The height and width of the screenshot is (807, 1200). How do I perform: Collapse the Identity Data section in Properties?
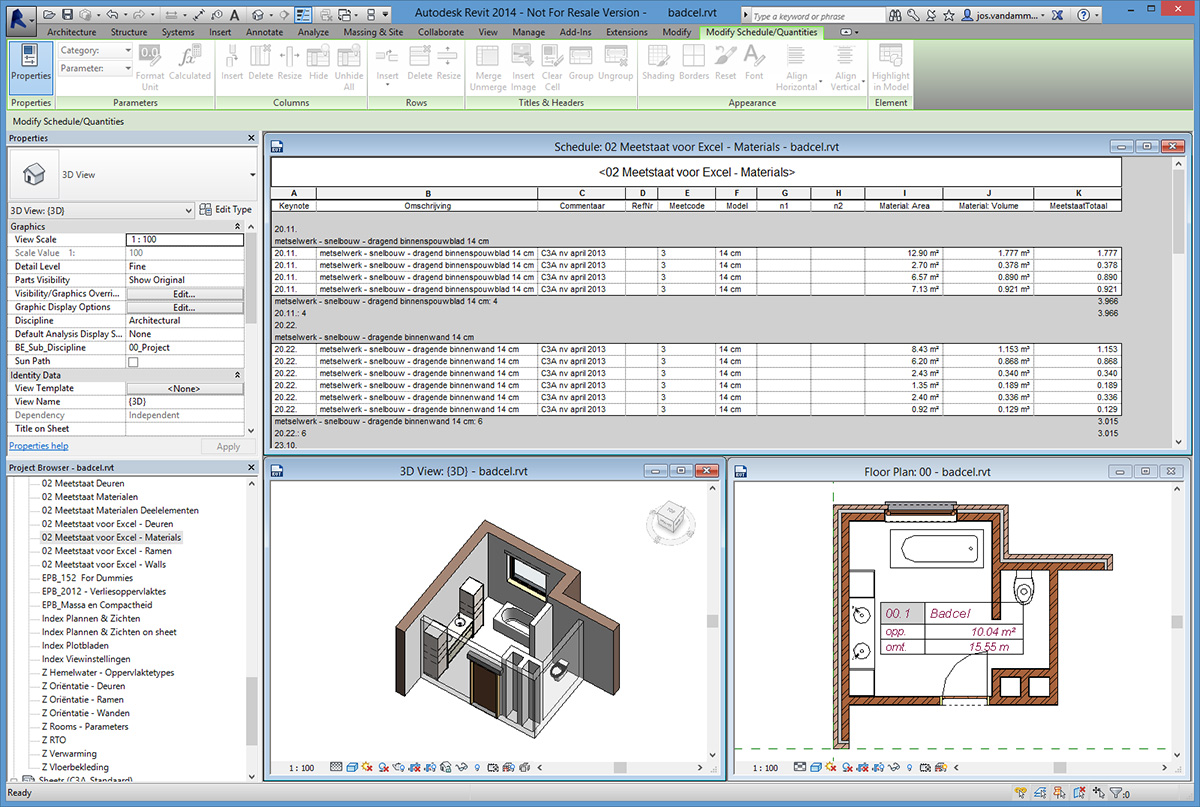click(x=237, y=375)
